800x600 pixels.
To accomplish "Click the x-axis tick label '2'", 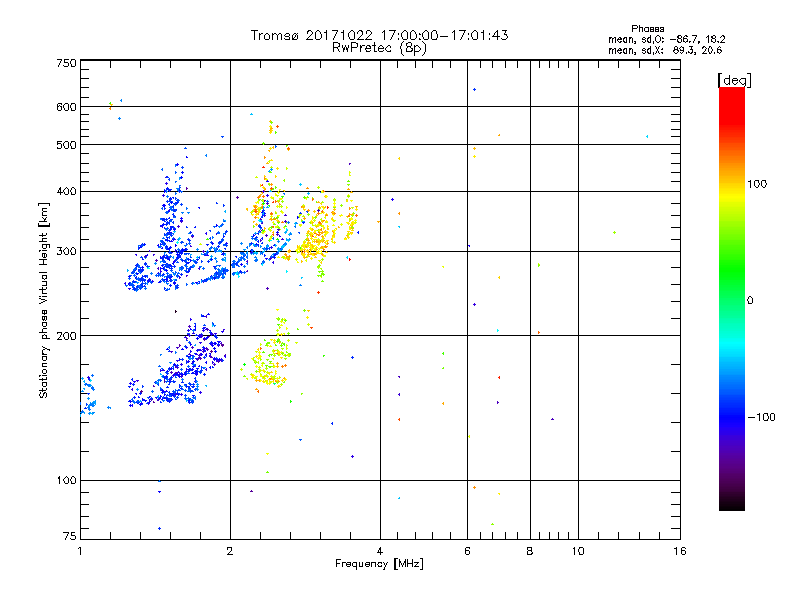I will (x=230, y=551).
